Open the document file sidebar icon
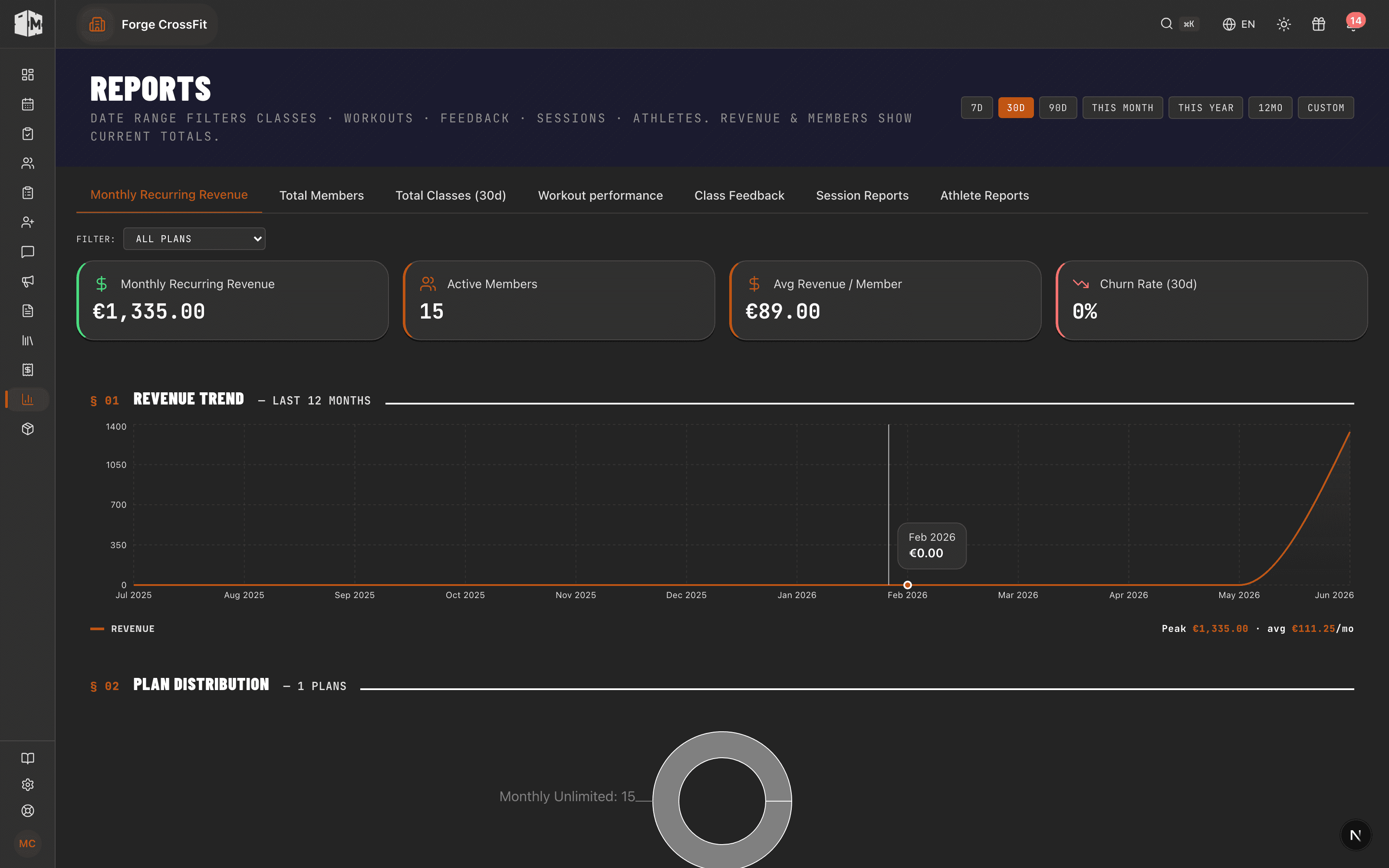This screenshot has width=1389, height=868. pyautogui.click(x=27, y=311)
